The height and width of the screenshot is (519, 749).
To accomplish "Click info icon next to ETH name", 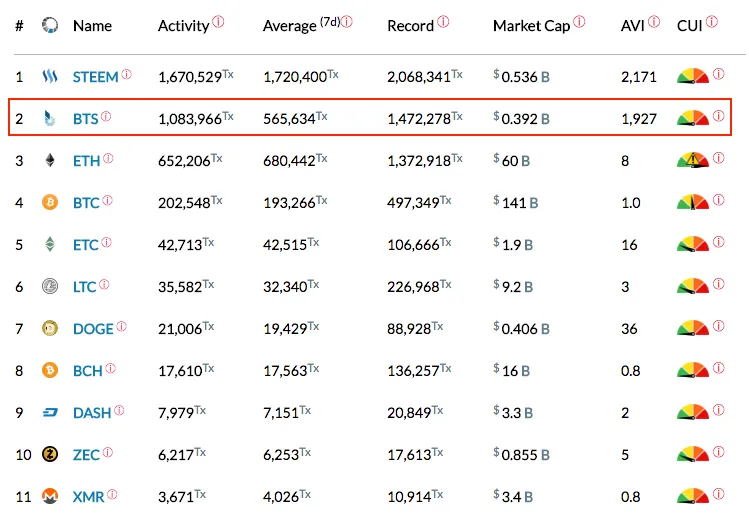I will [x=108, y=158].
